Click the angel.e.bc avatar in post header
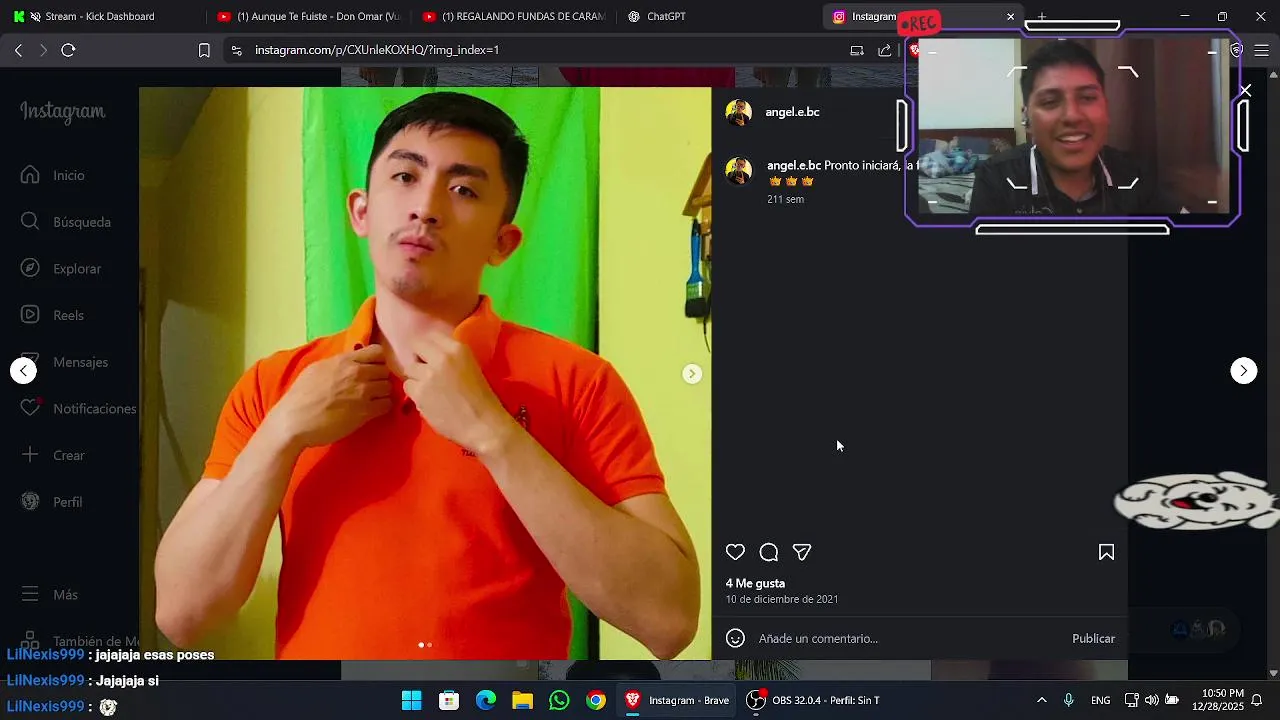The image size is (1280, 720). click(x=738, y=112)
